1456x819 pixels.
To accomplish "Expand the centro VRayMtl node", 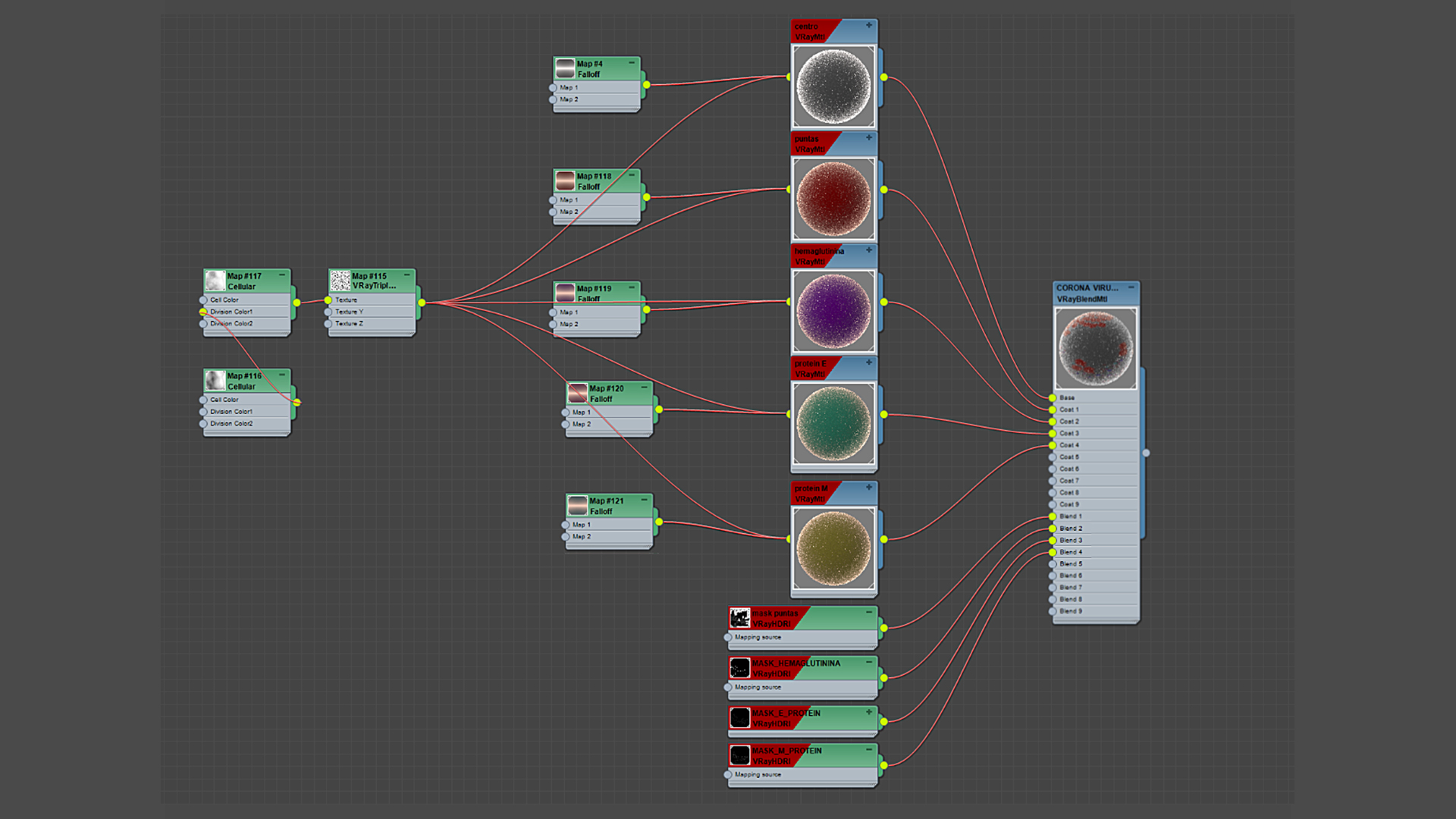I will tap(869, 25).
